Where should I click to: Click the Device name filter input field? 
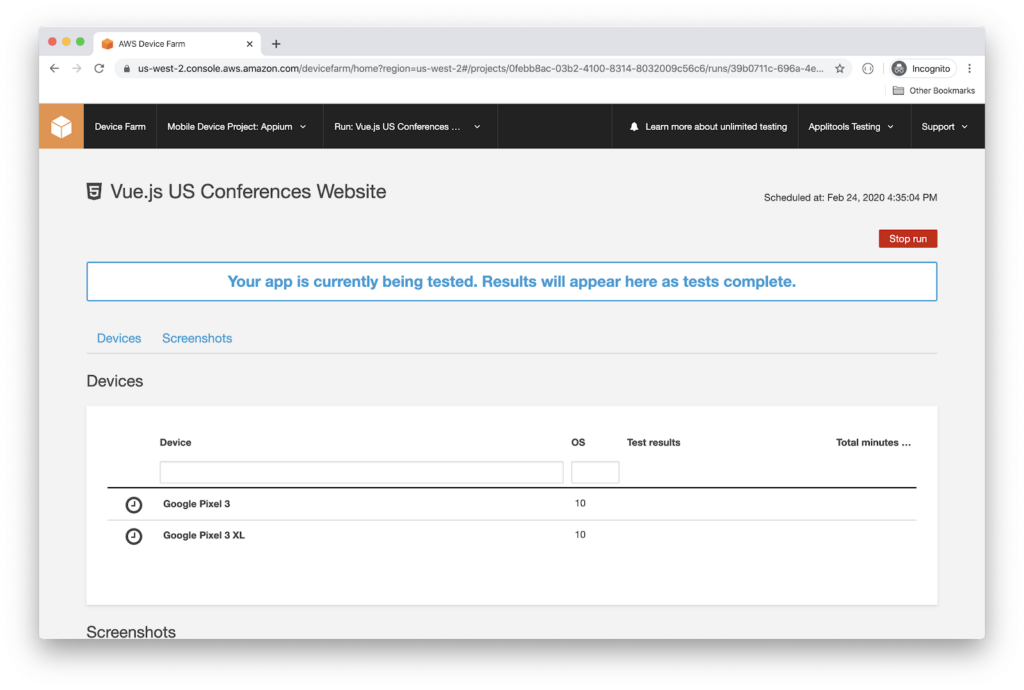click(361, 472)
